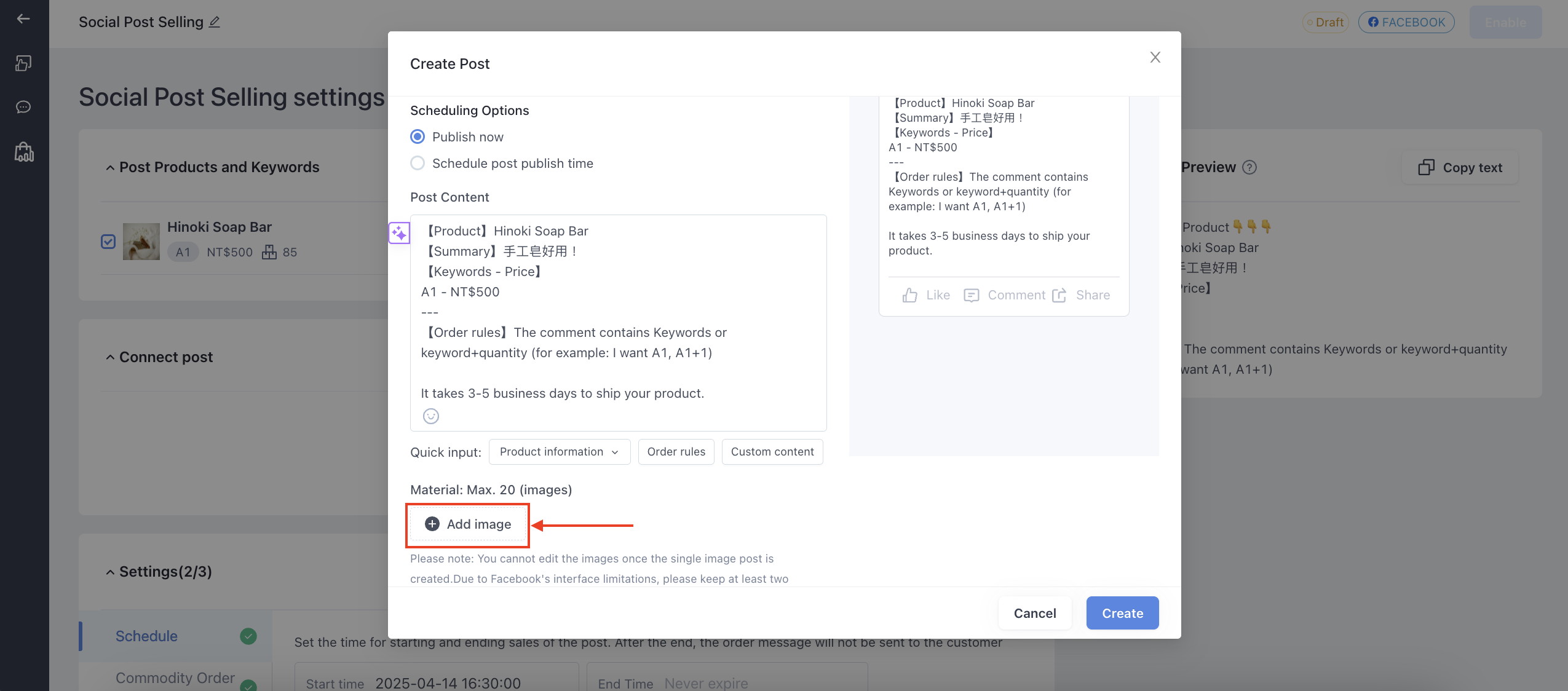Open the emoji picker smiley icon

(431, 416)
